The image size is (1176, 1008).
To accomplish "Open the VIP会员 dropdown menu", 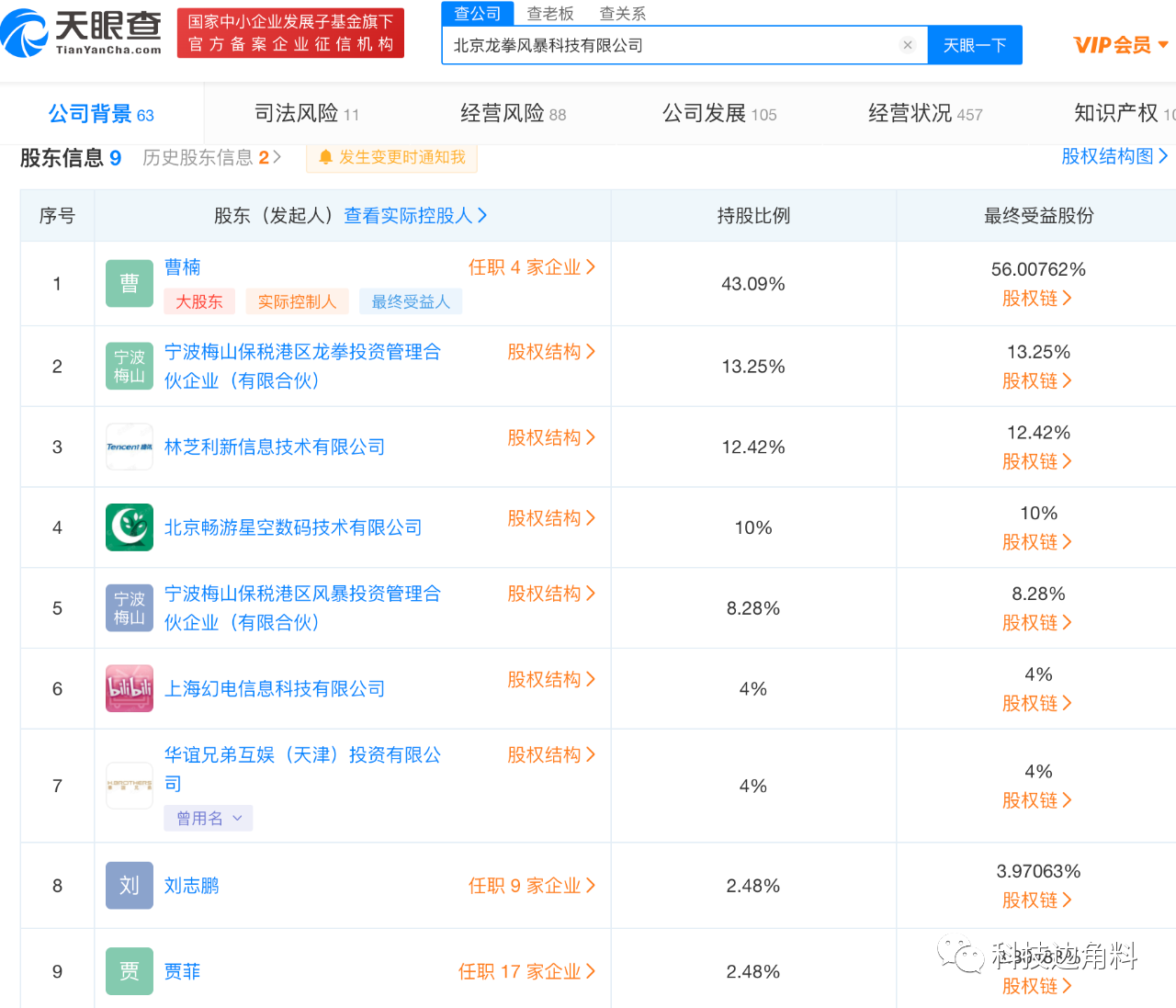I will point(1119,44).
